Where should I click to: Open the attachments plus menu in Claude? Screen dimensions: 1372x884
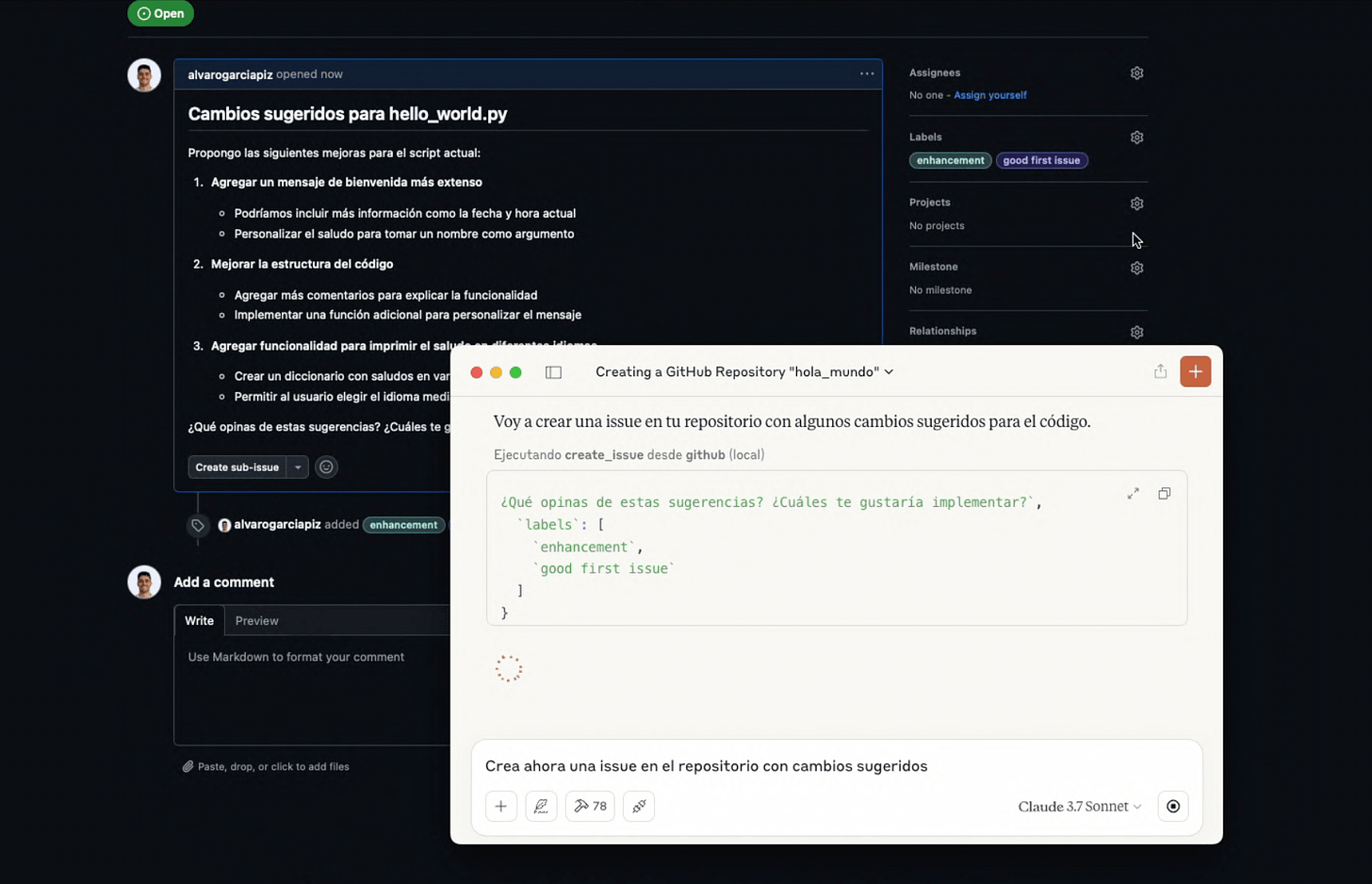(500, 806)
